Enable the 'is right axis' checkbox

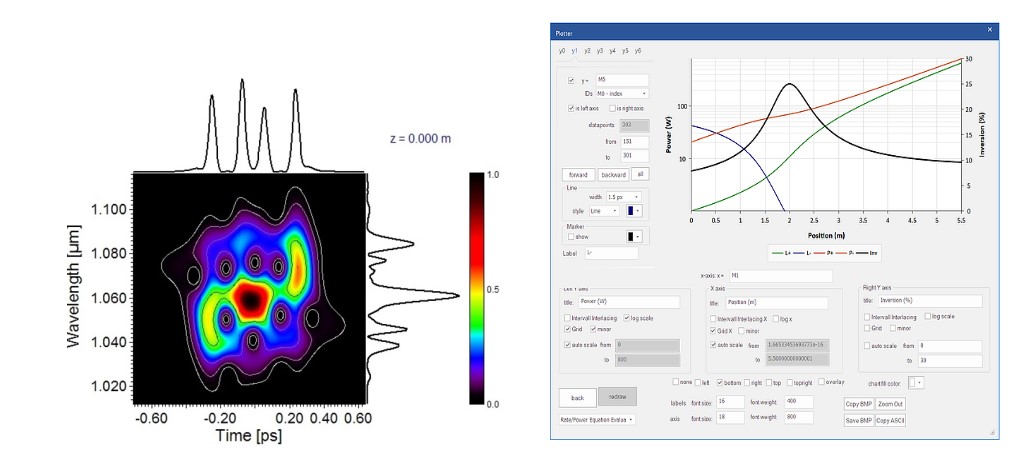click(x=612, y=108)
